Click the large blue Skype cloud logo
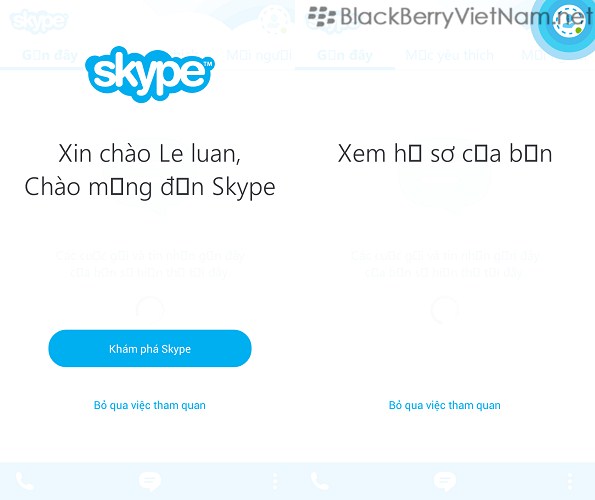595x500 pixels. 150,74
